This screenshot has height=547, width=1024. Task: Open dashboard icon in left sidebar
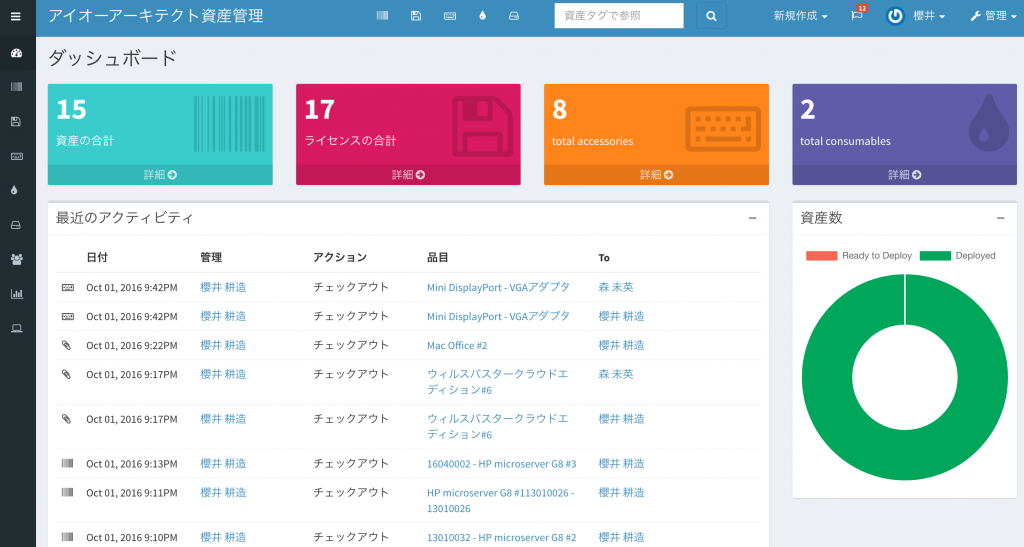[x=16, y=53]
